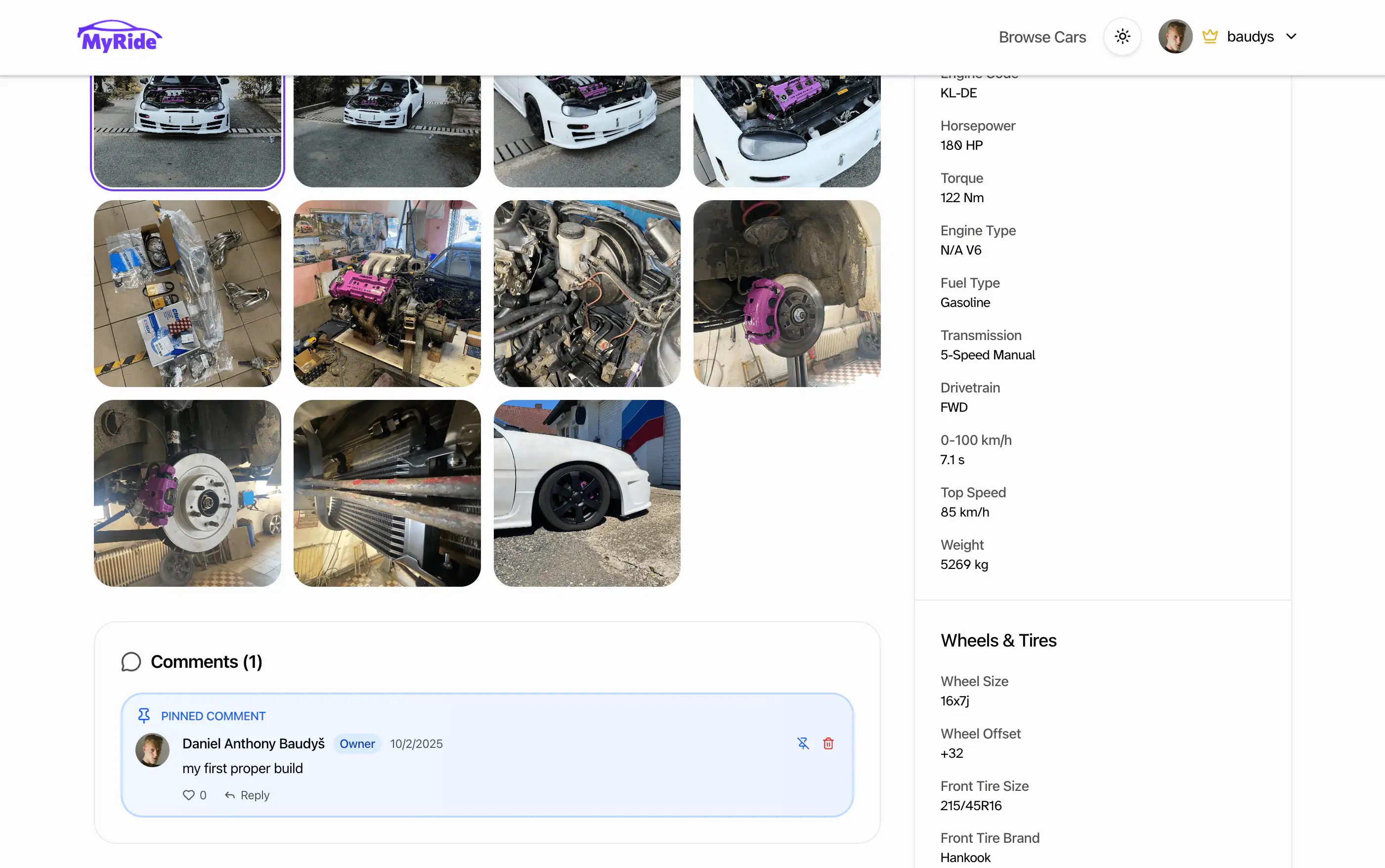The width and height of the screenshot is (1385, 868).
Task: Toggle the light/dark theme button
Action: coord(1122,37)
